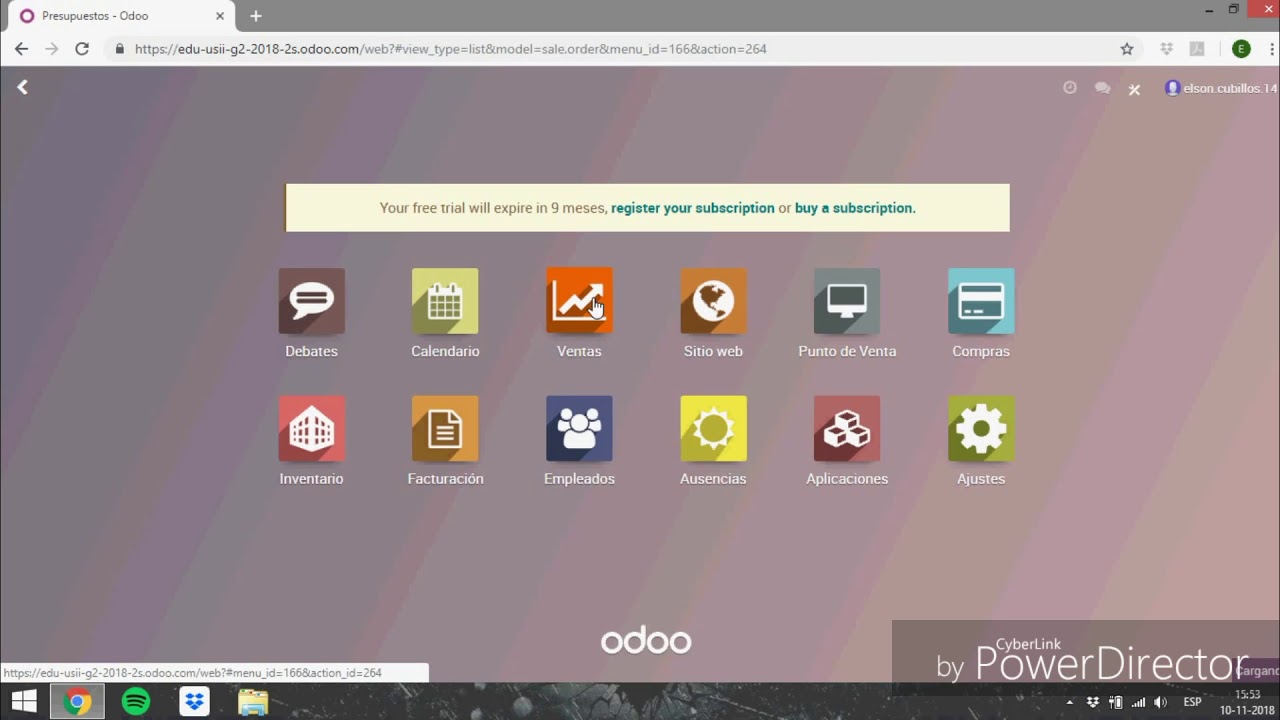Open the activities clock icon
This screenshot has width=1280, height=720.
[1070, 88]
